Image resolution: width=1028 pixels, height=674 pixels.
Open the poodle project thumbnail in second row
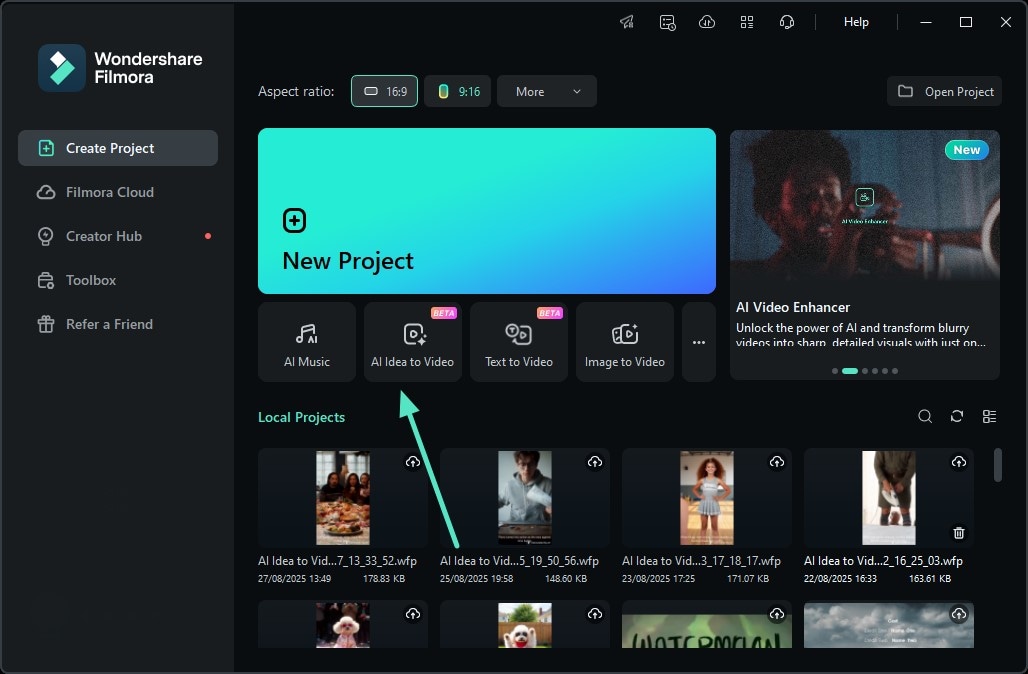pos(343,625)
